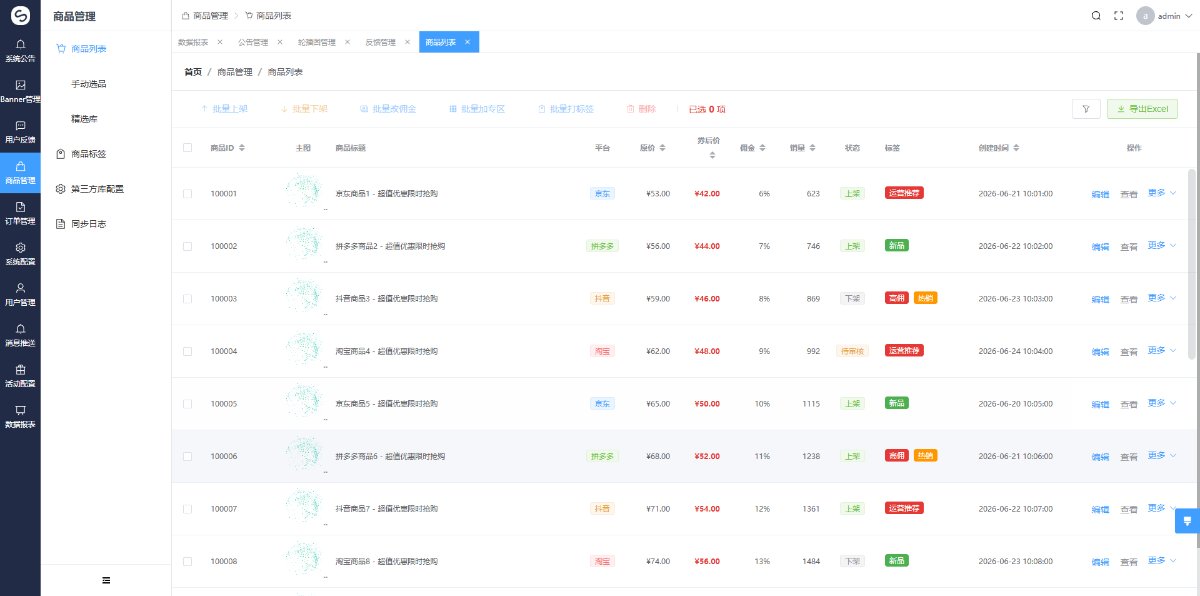Viewport: 1200px width, 596px height.
Task: Toggle fullscreen mode icon in header
Action: click(x=1119, y=16)
